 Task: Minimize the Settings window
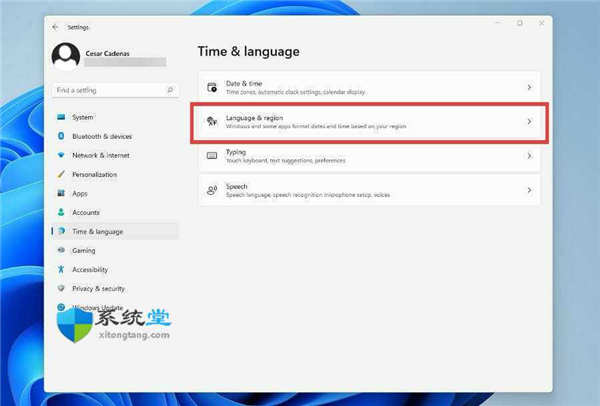pos(498,23)
